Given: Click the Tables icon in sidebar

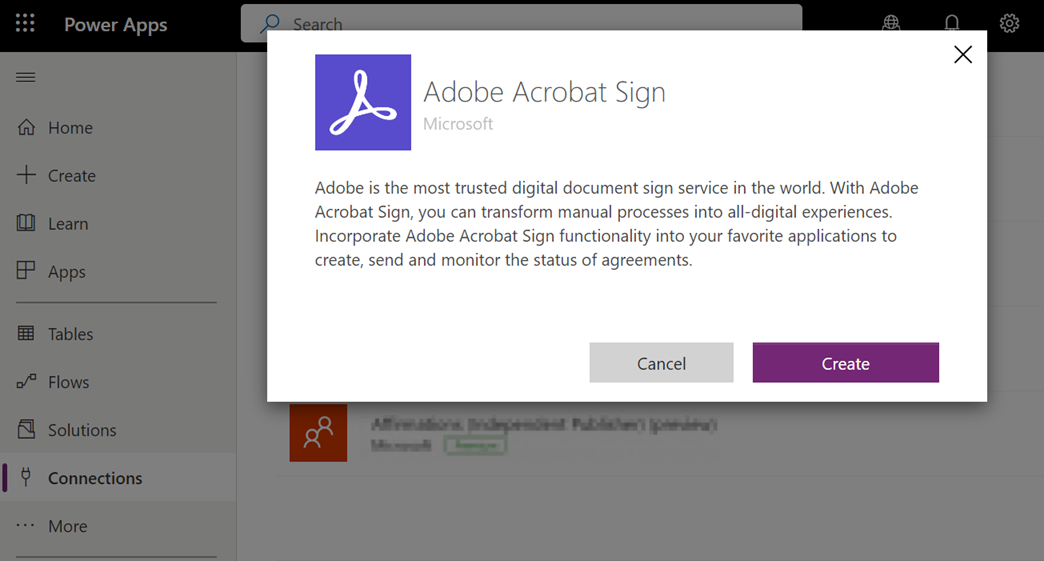Looking at the screenshot, I should point(26,333).
